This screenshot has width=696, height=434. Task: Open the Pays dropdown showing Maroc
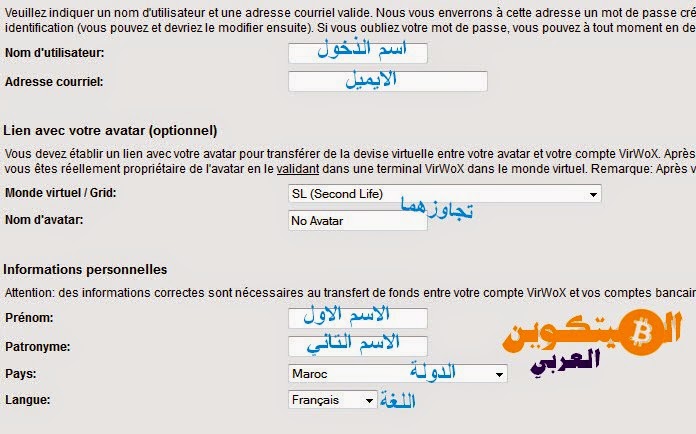tap(398, 374)
